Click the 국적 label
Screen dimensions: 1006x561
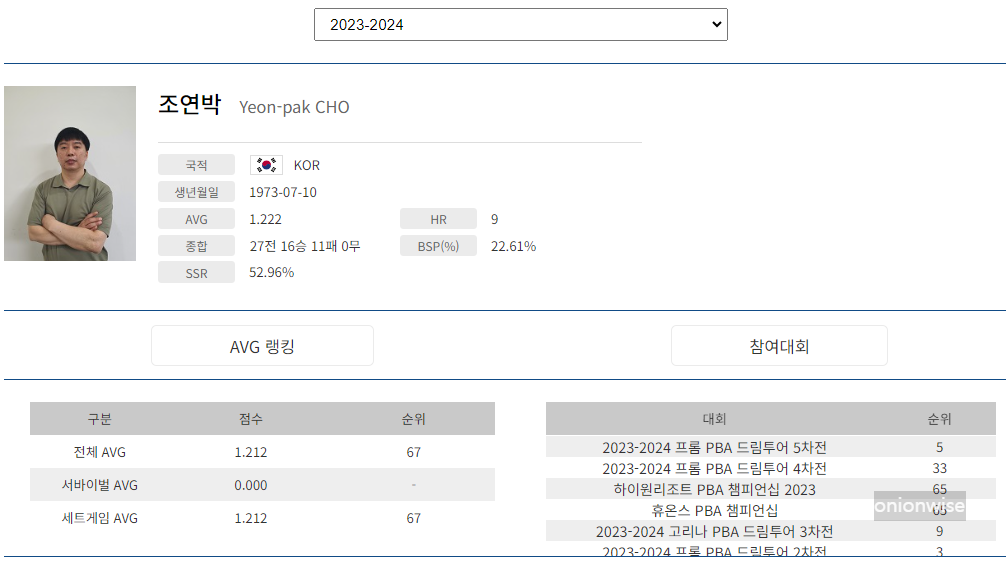(x=196, y=165)
